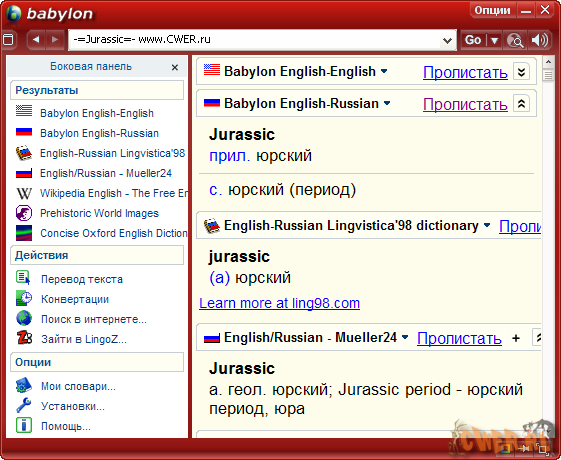Click the Конвертации clock icon
The height and width of the screenshot is (460, 561).
(x=24, y=298)
